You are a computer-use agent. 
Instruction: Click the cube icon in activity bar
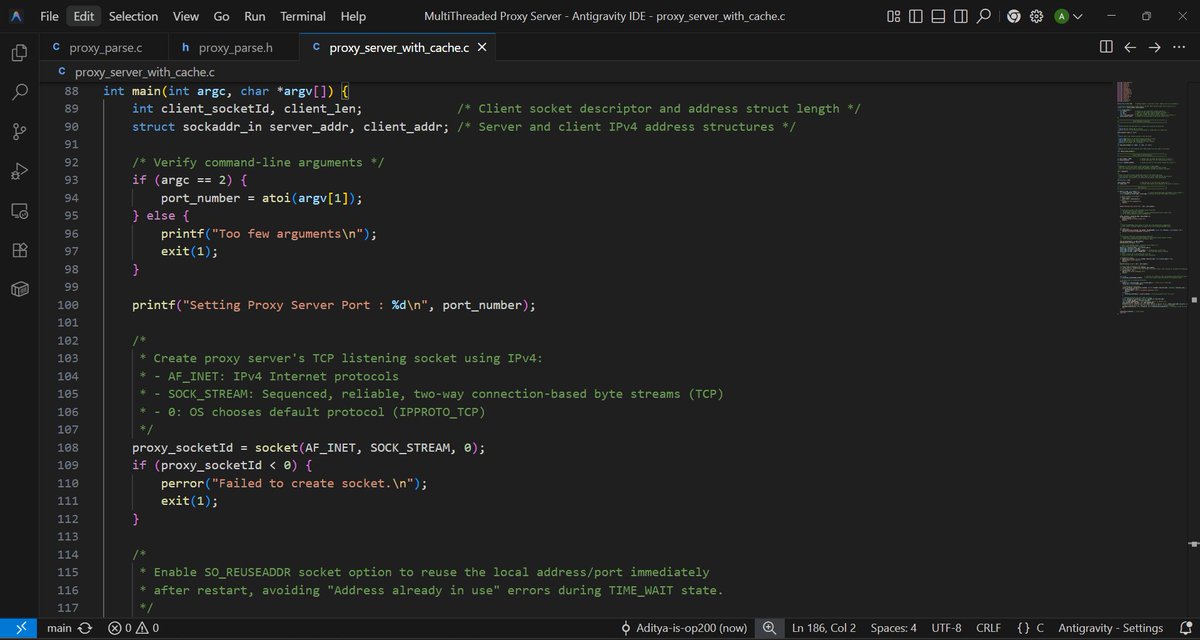pos(19,289)
